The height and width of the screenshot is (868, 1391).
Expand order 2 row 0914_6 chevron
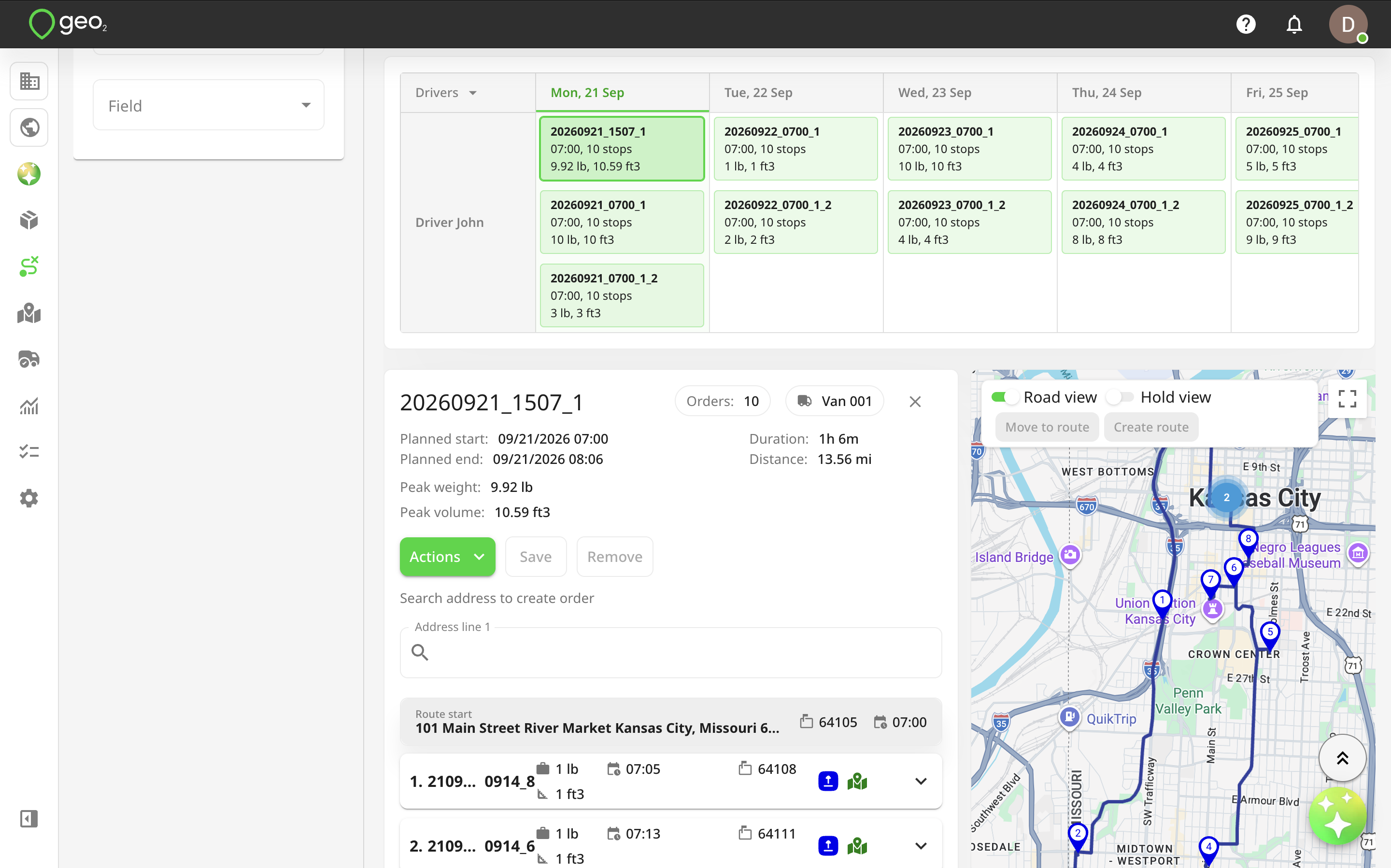(x=921, y=846)
